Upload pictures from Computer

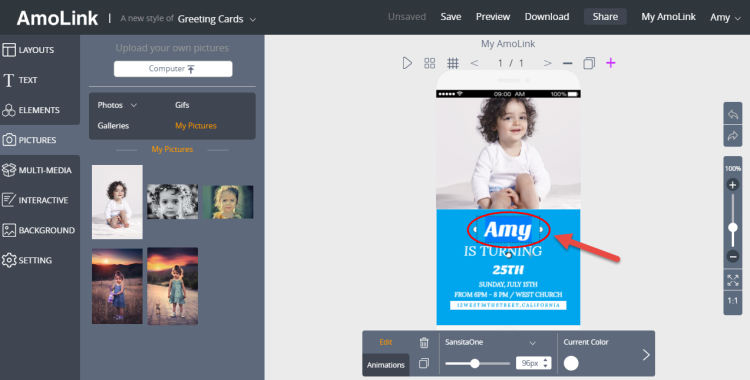click(173, 69)
